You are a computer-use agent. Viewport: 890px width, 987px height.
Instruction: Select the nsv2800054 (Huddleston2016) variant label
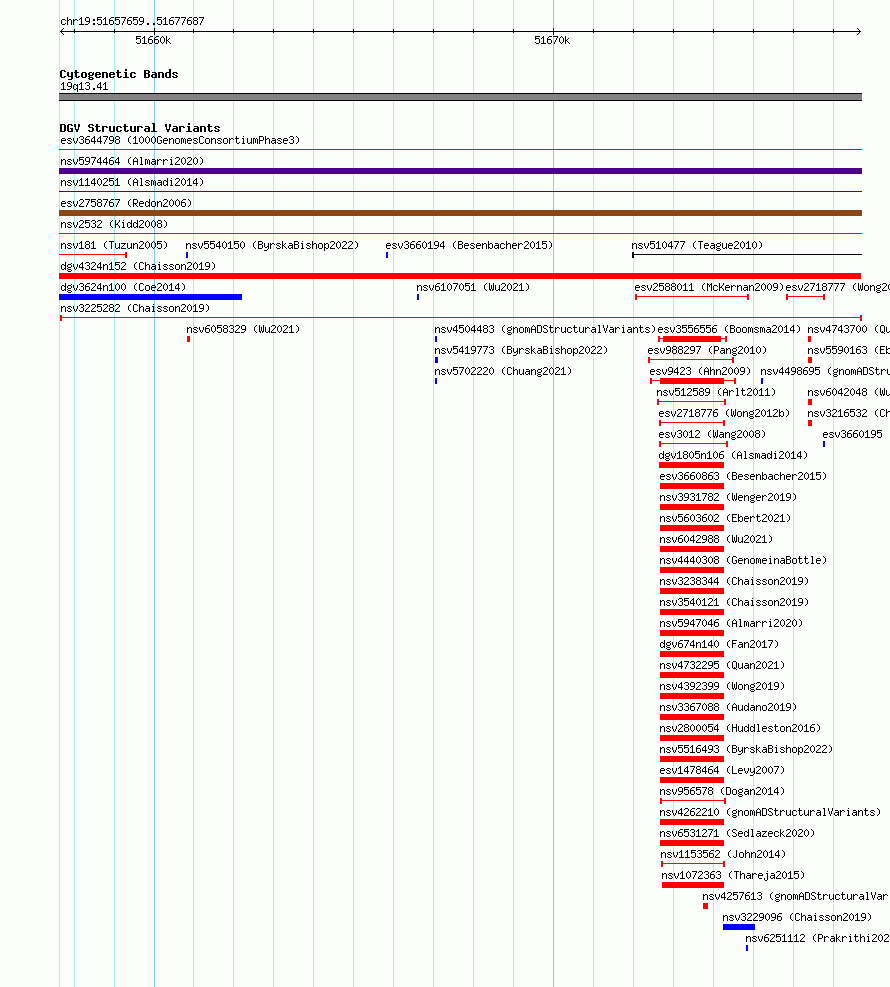coord(740,728)
